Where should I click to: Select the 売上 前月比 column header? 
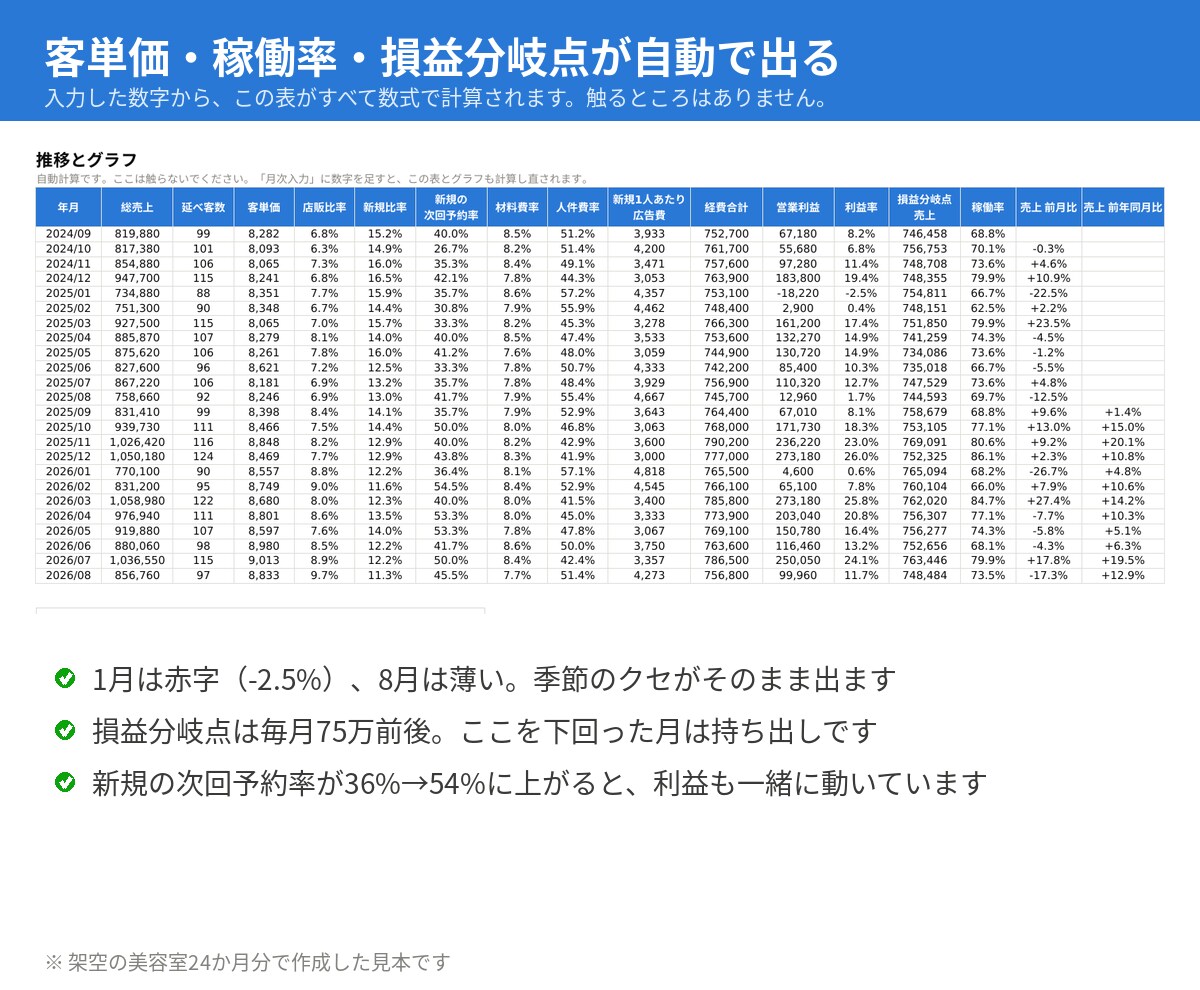(1049, 207)
